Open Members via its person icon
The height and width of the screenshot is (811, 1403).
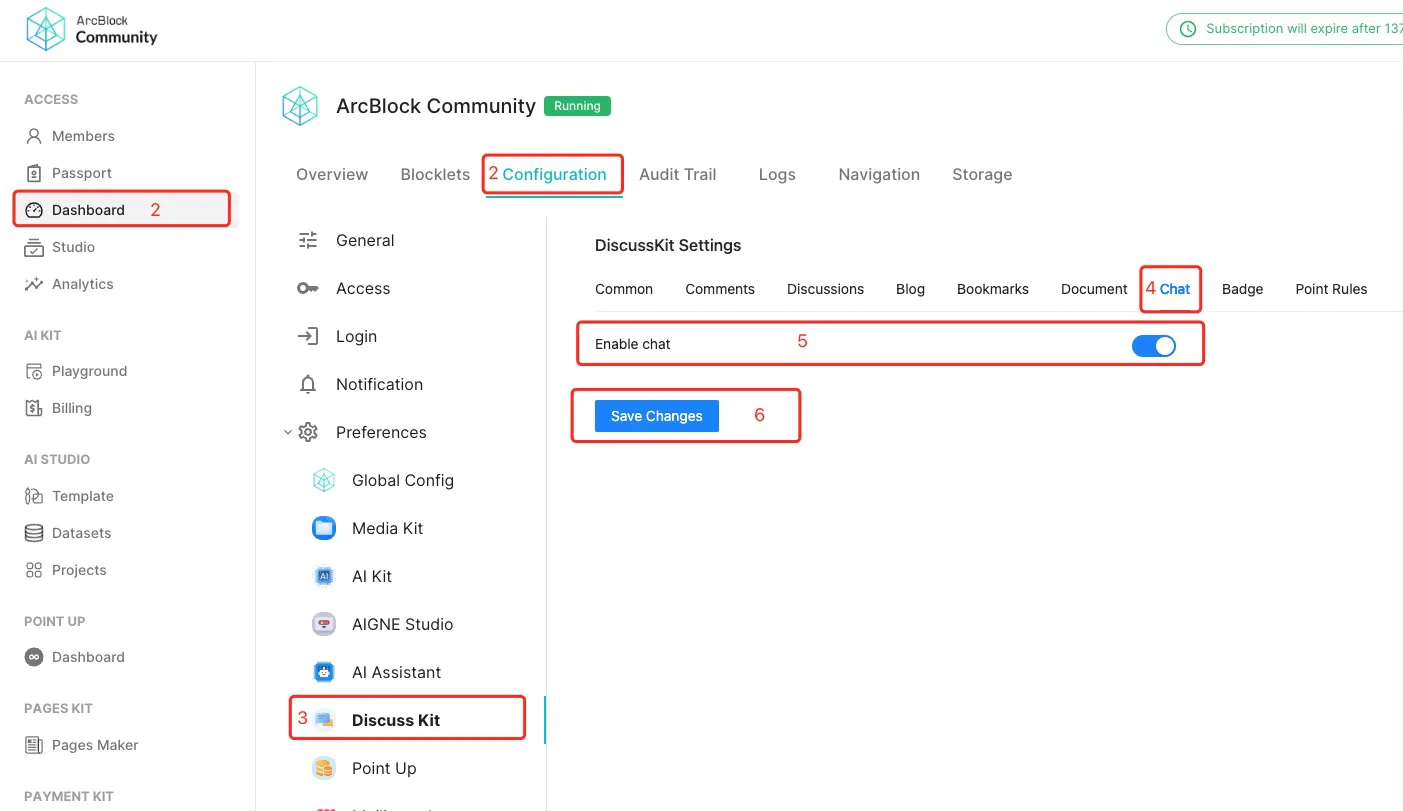(34, 136)
